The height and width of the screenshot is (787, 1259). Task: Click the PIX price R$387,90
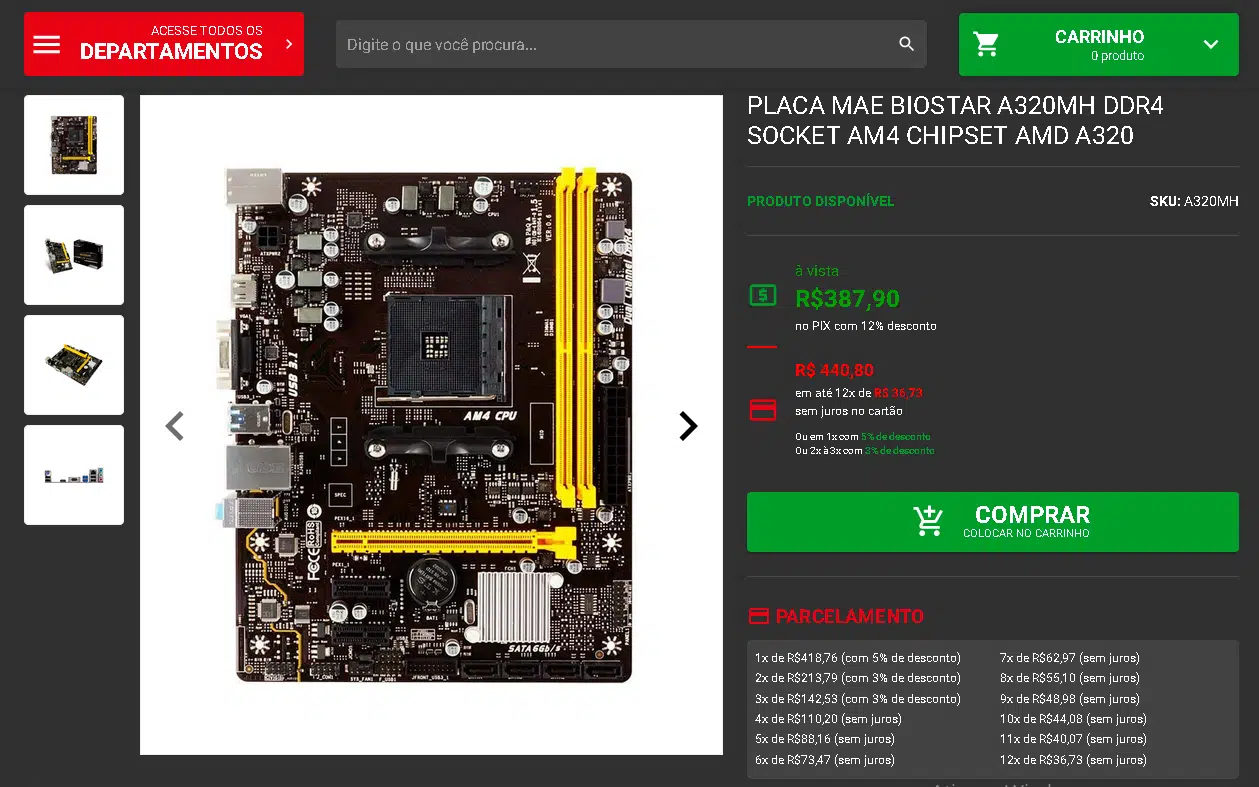[x=847, y=298]
